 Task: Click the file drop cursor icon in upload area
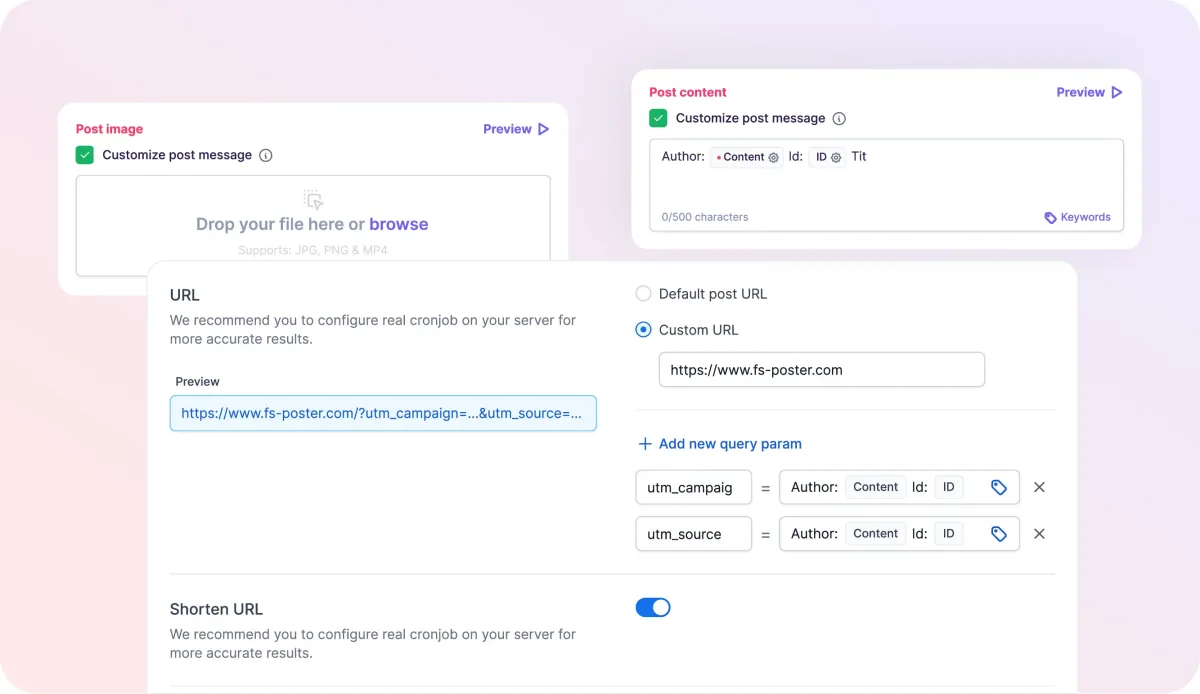[x=313, y=199]
